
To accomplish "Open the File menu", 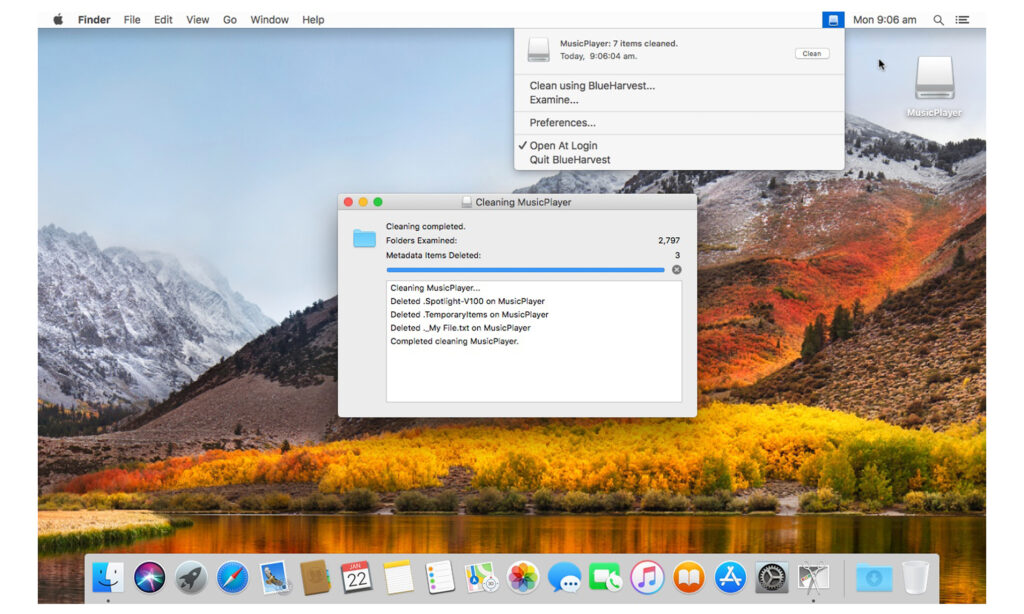I will point(132,20).
